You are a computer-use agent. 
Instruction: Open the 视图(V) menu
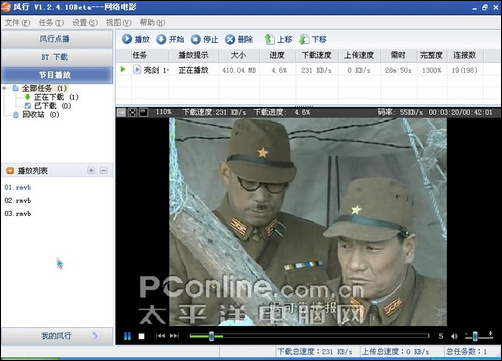coord(119,22)
